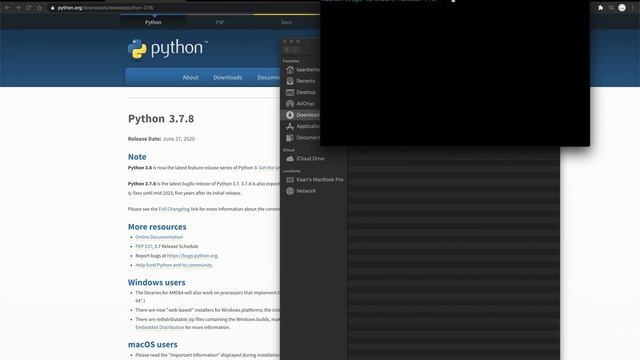
Task: Open the home folder in Finder sidebar
Action: [302, 70]
